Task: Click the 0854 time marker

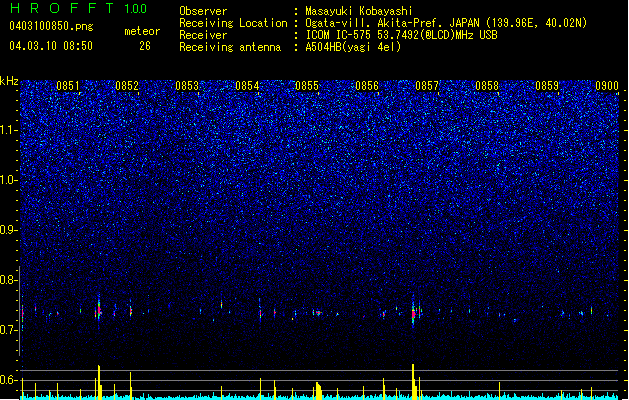Action: click(247, 86)
